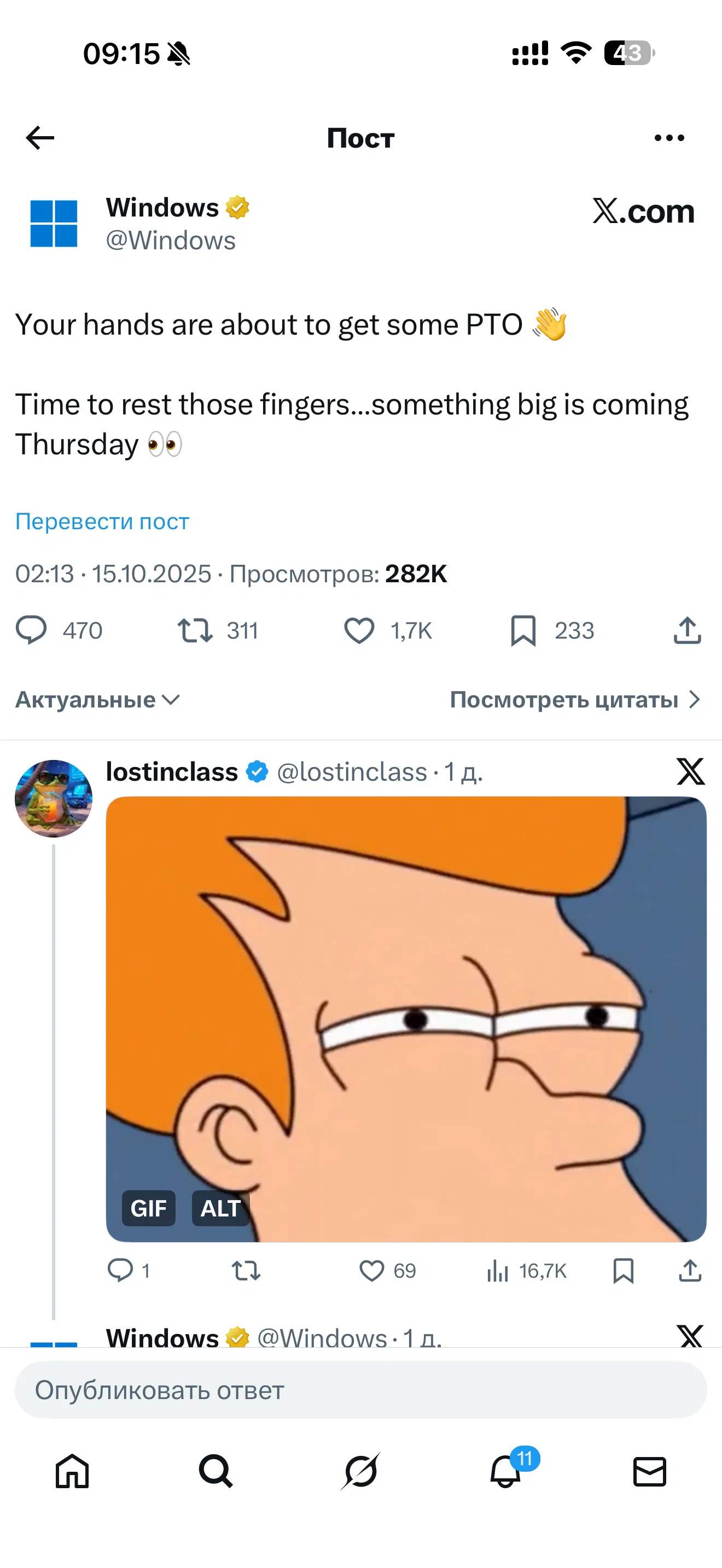Like the Windows post

point(359,630)
